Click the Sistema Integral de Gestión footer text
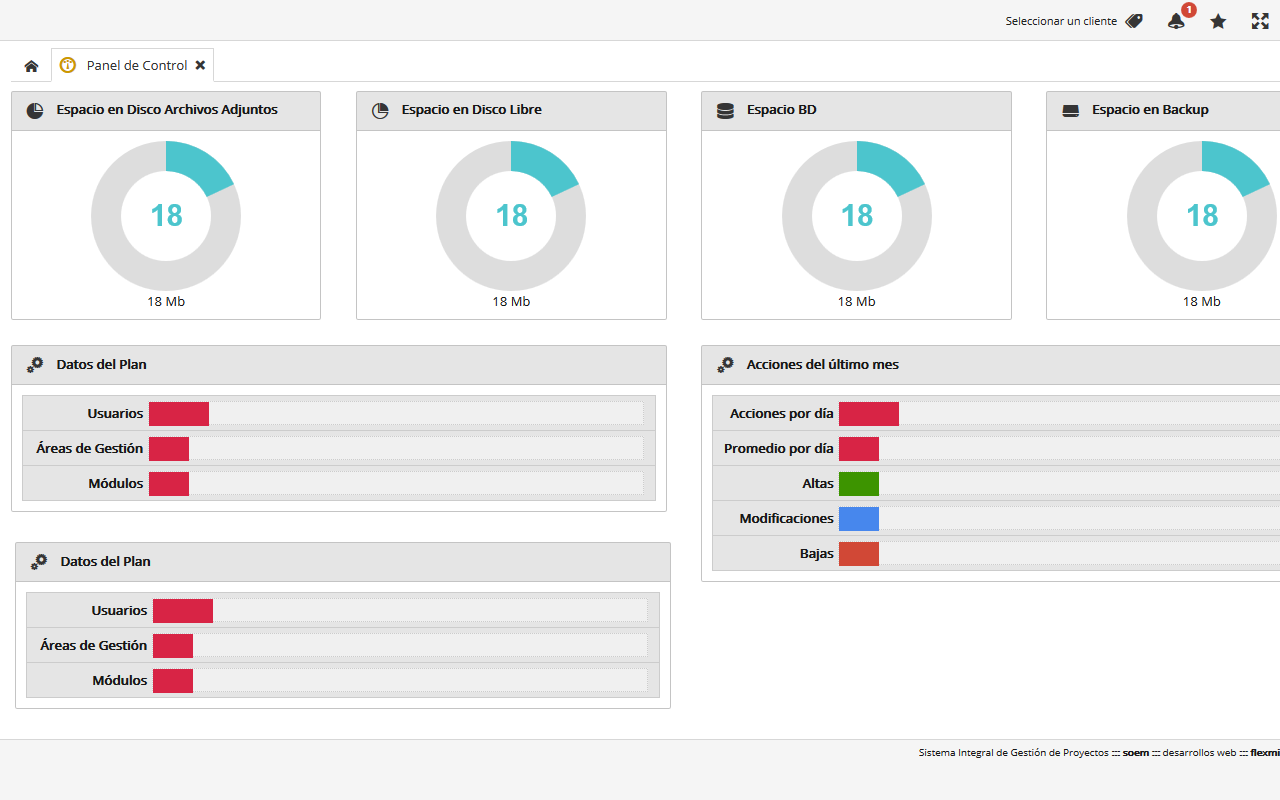 tap(1013, 753)
